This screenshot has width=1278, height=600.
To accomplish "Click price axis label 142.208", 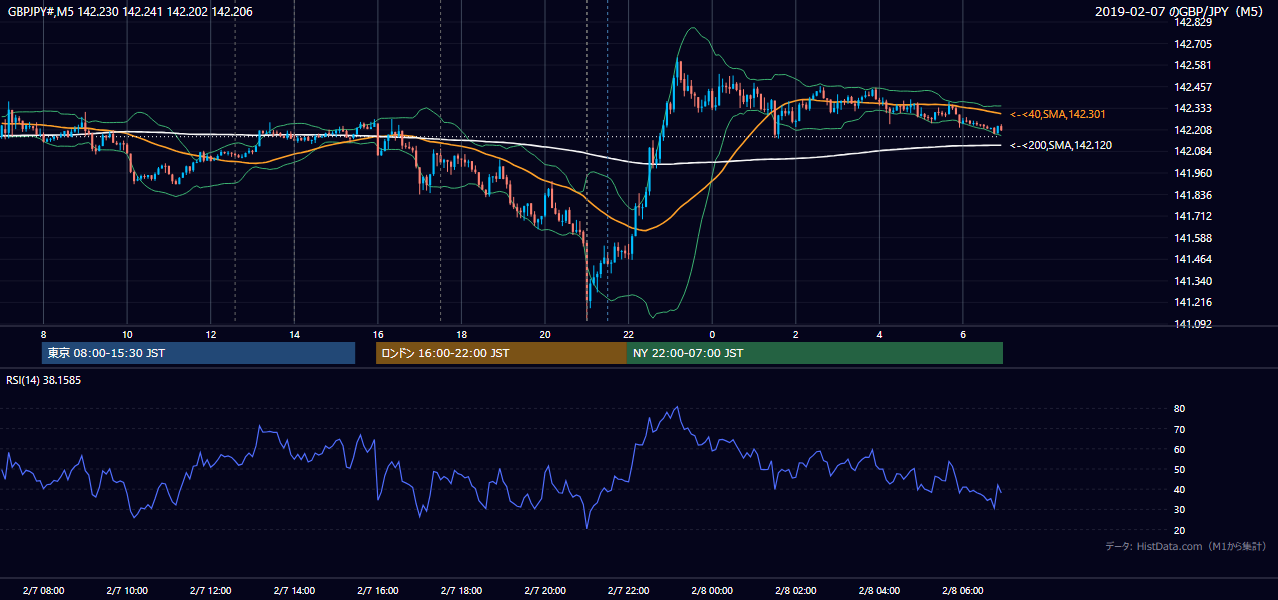I will point(1192,130).
